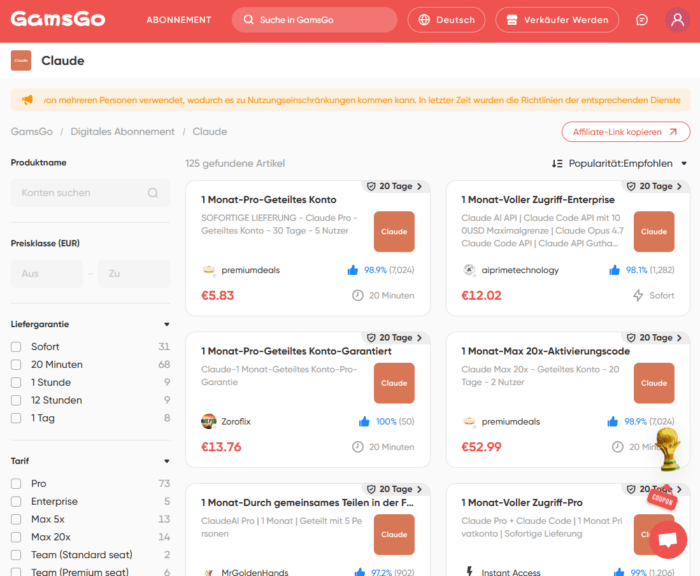
Task: Check the 12 Stunden delivery checkbox
Action: click(x=16, y=401)
